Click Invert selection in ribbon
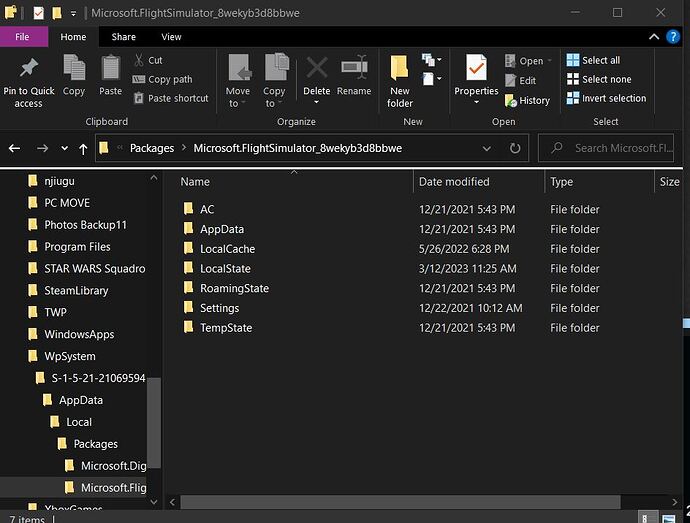This screenshot has width=690, height=523. click(x=606, y=98)
